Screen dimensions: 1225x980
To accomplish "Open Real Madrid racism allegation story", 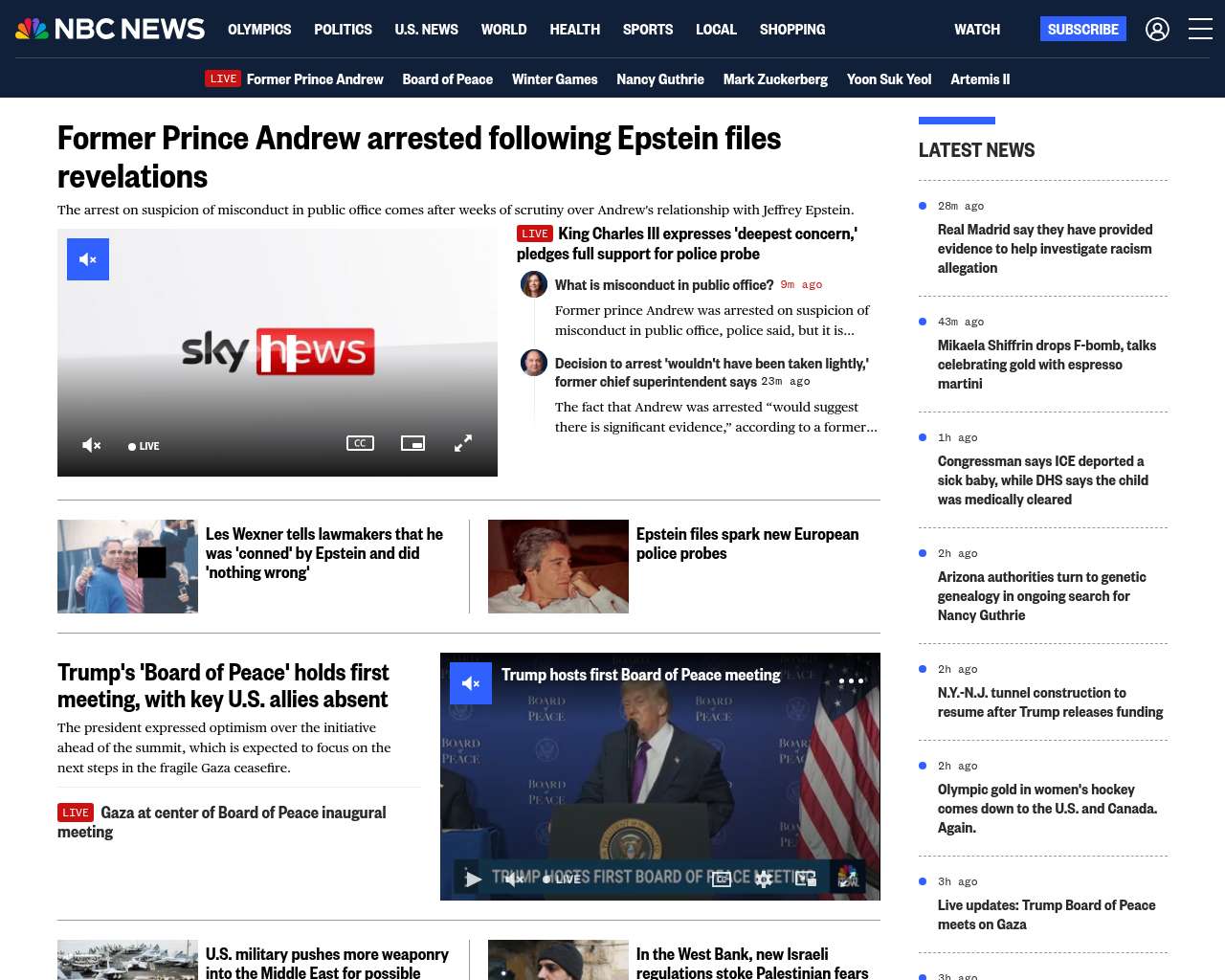I will [1044, 249].
